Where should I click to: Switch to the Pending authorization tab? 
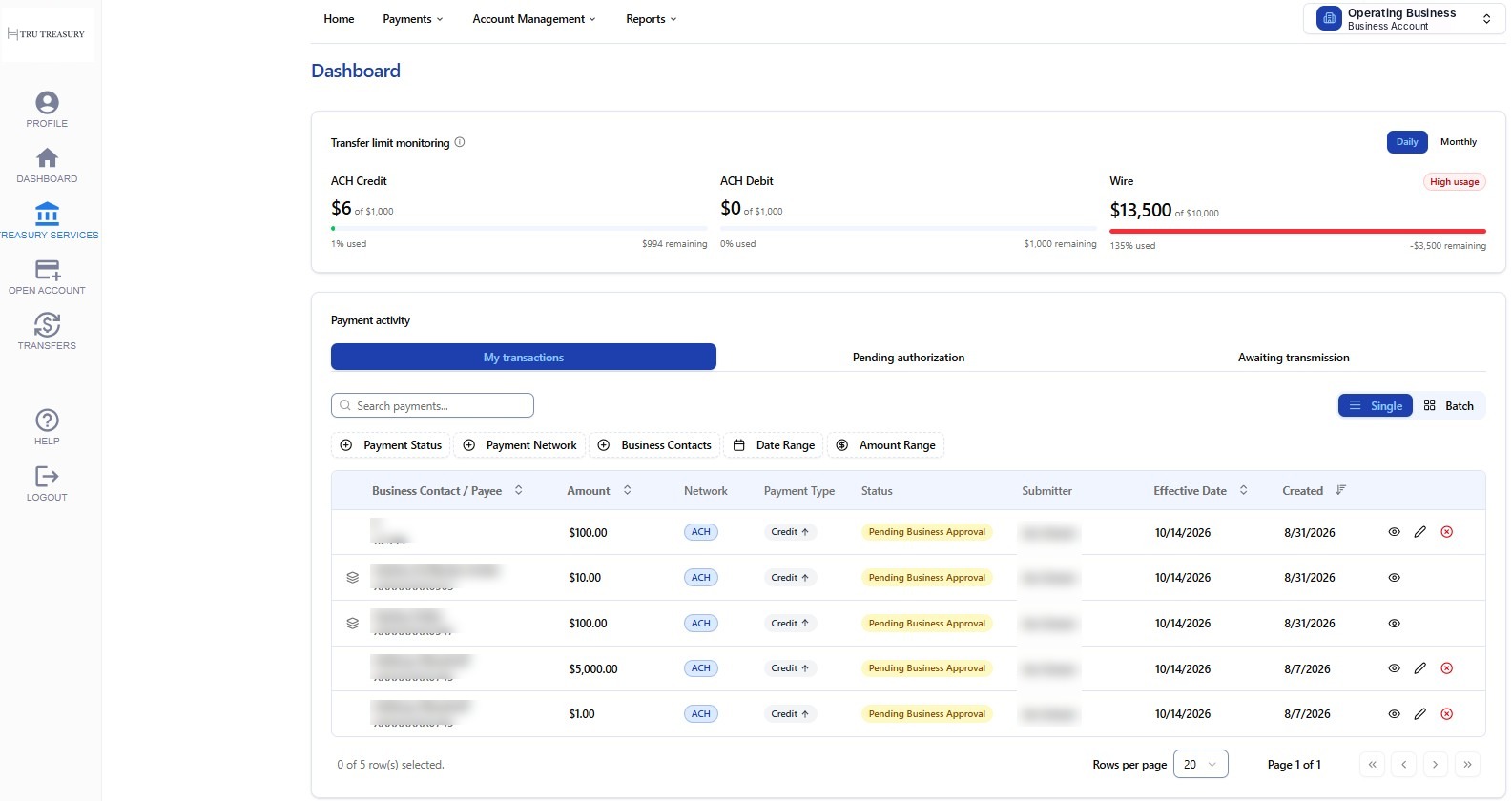[x=908, y=358]
